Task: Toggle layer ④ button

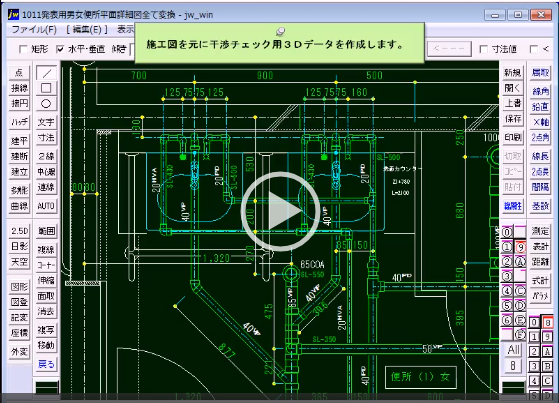Action: tap(507, 291)
